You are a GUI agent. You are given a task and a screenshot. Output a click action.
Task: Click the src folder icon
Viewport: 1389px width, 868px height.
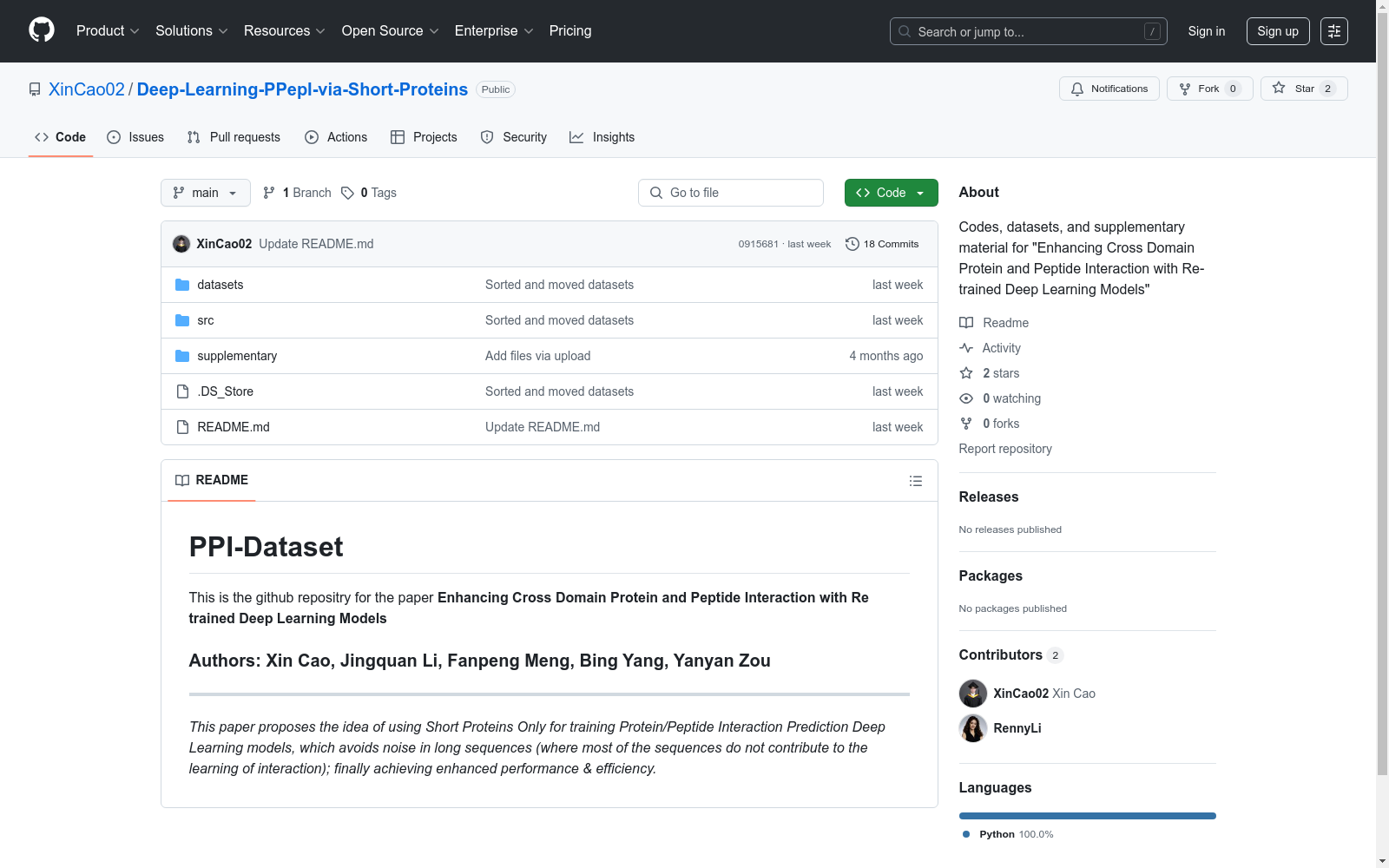coord(182,320)
